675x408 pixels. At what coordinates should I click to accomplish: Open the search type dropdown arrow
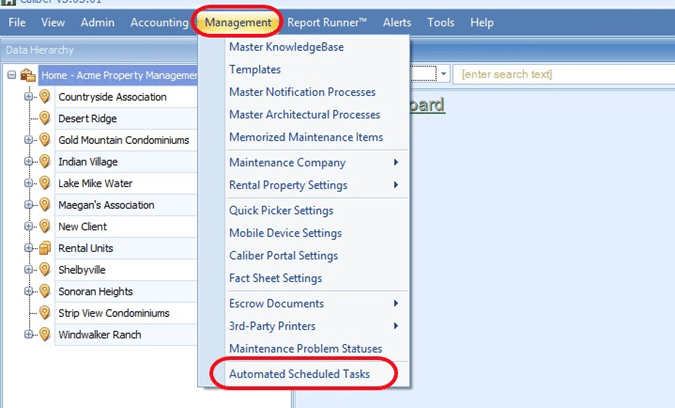[443, 74]
